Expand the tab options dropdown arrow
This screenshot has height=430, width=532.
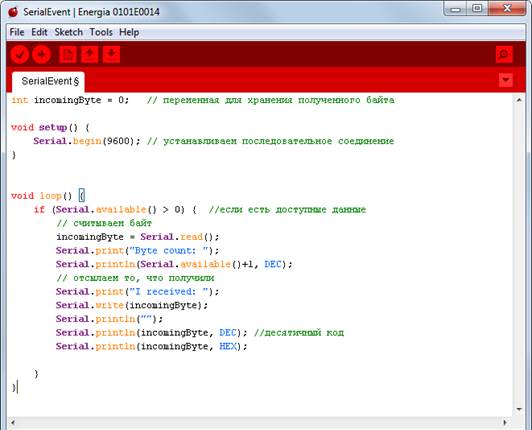(x=506, y=80)
